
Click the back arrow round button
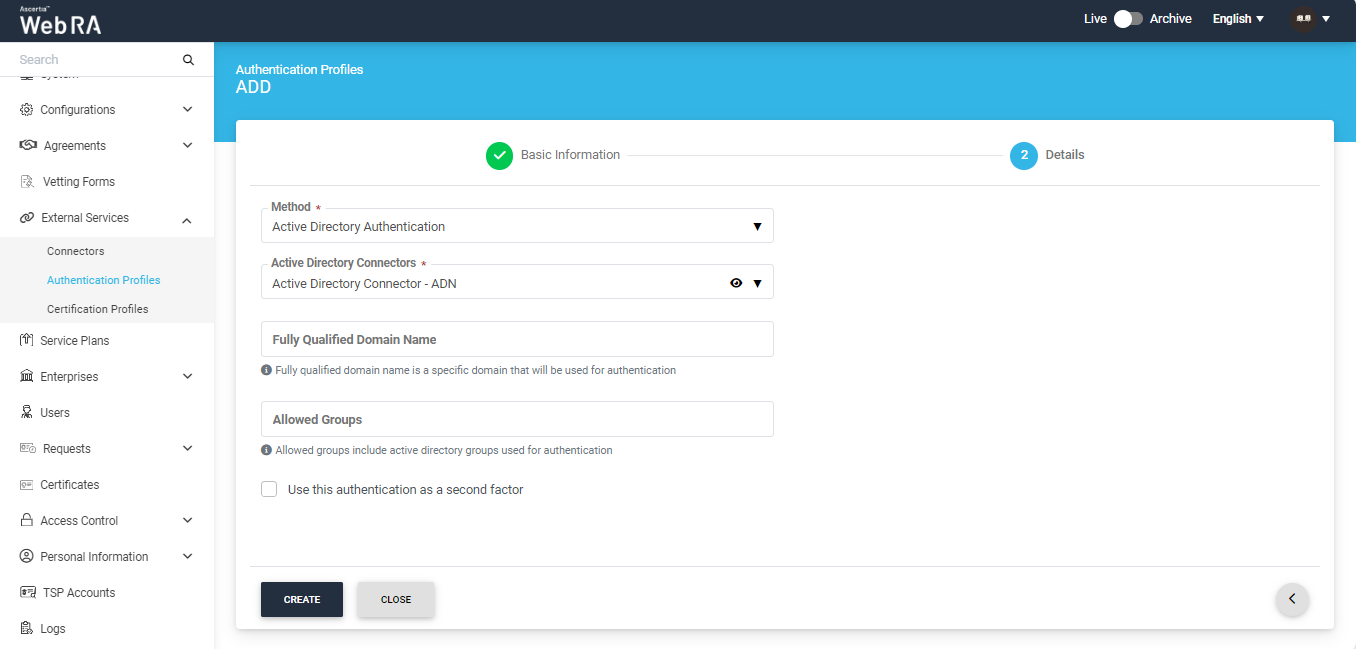[1292, 599]
